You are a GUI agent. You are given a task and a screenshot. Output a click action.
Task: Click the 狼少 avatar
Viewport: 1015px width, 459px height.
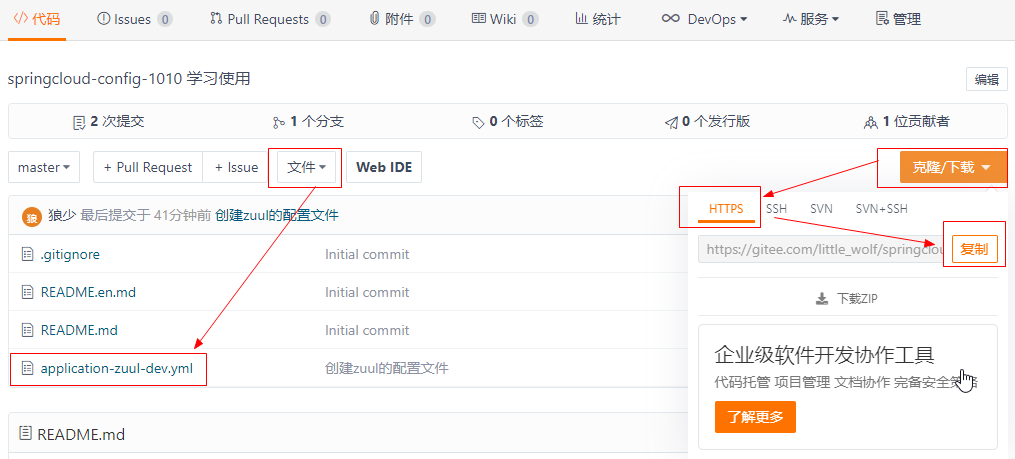[x=31, y=216]
